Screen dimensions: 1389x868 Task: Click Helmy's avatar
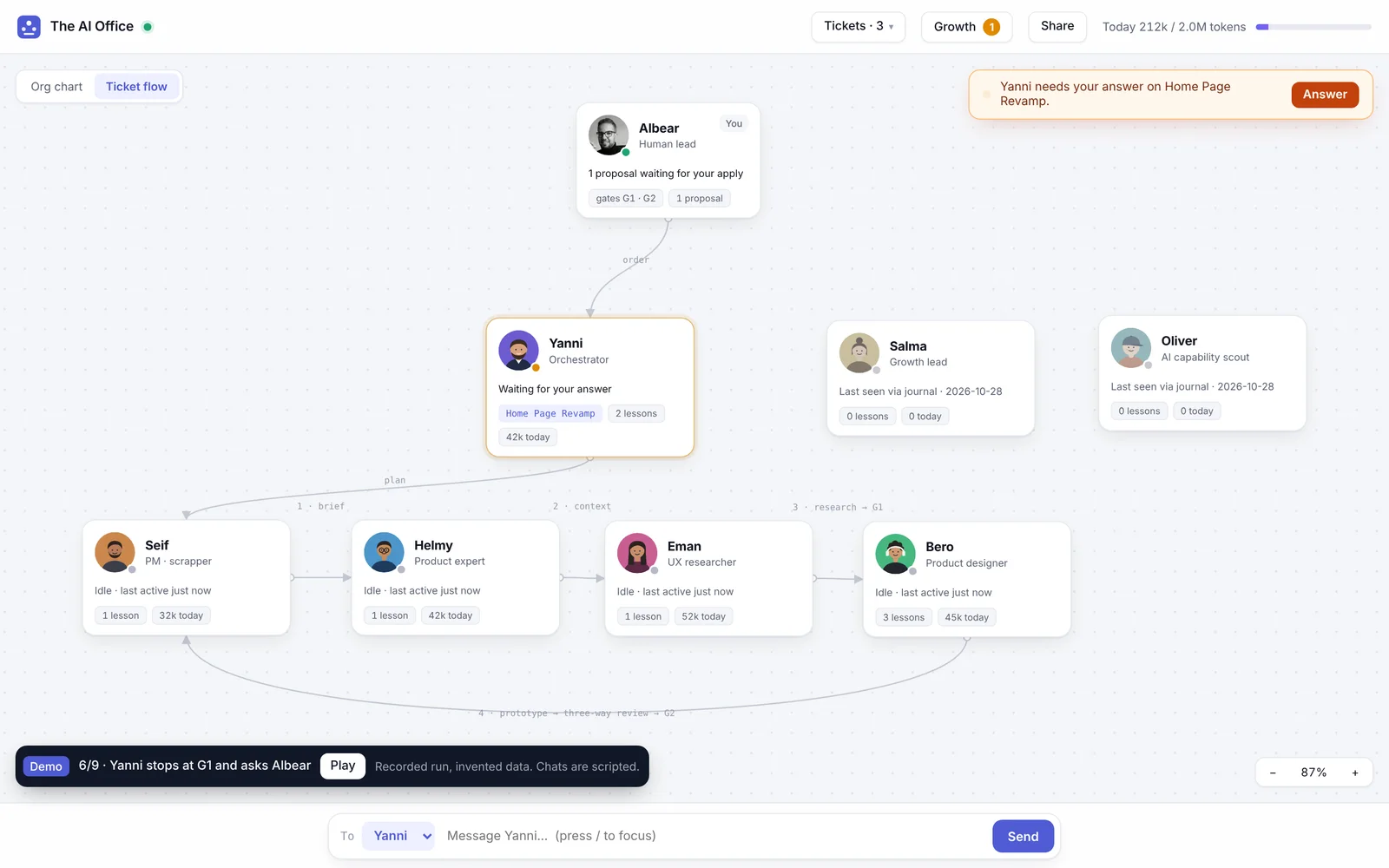click(x=384, y=552)
